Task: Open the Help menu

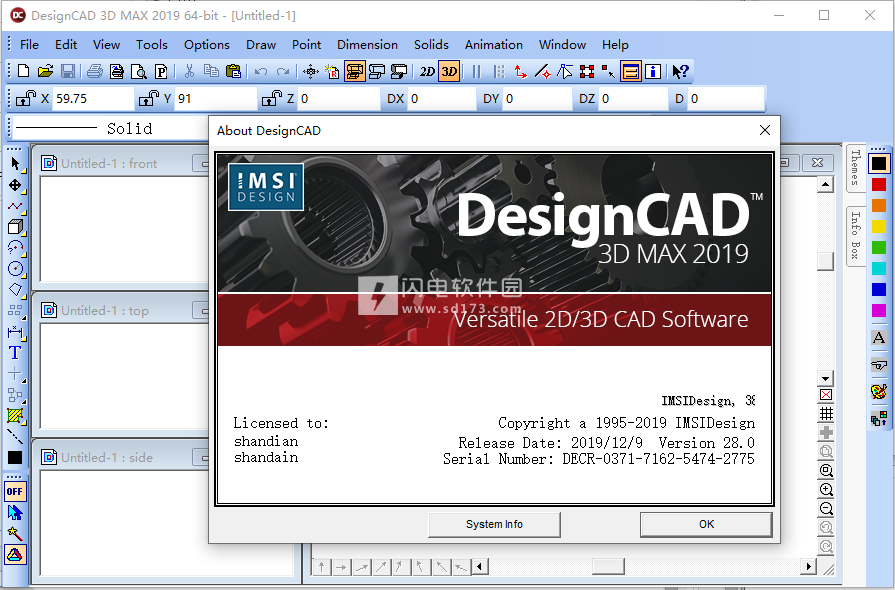Action: point(615,45)
